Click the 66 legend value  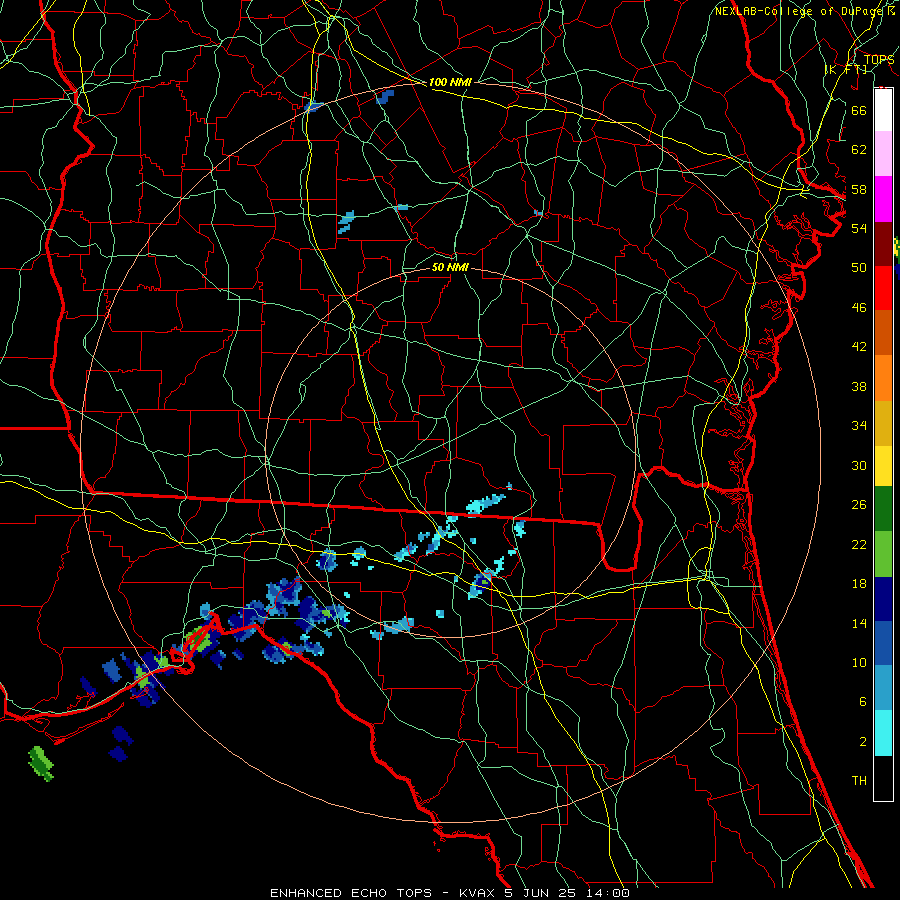(x=859, y=110)
